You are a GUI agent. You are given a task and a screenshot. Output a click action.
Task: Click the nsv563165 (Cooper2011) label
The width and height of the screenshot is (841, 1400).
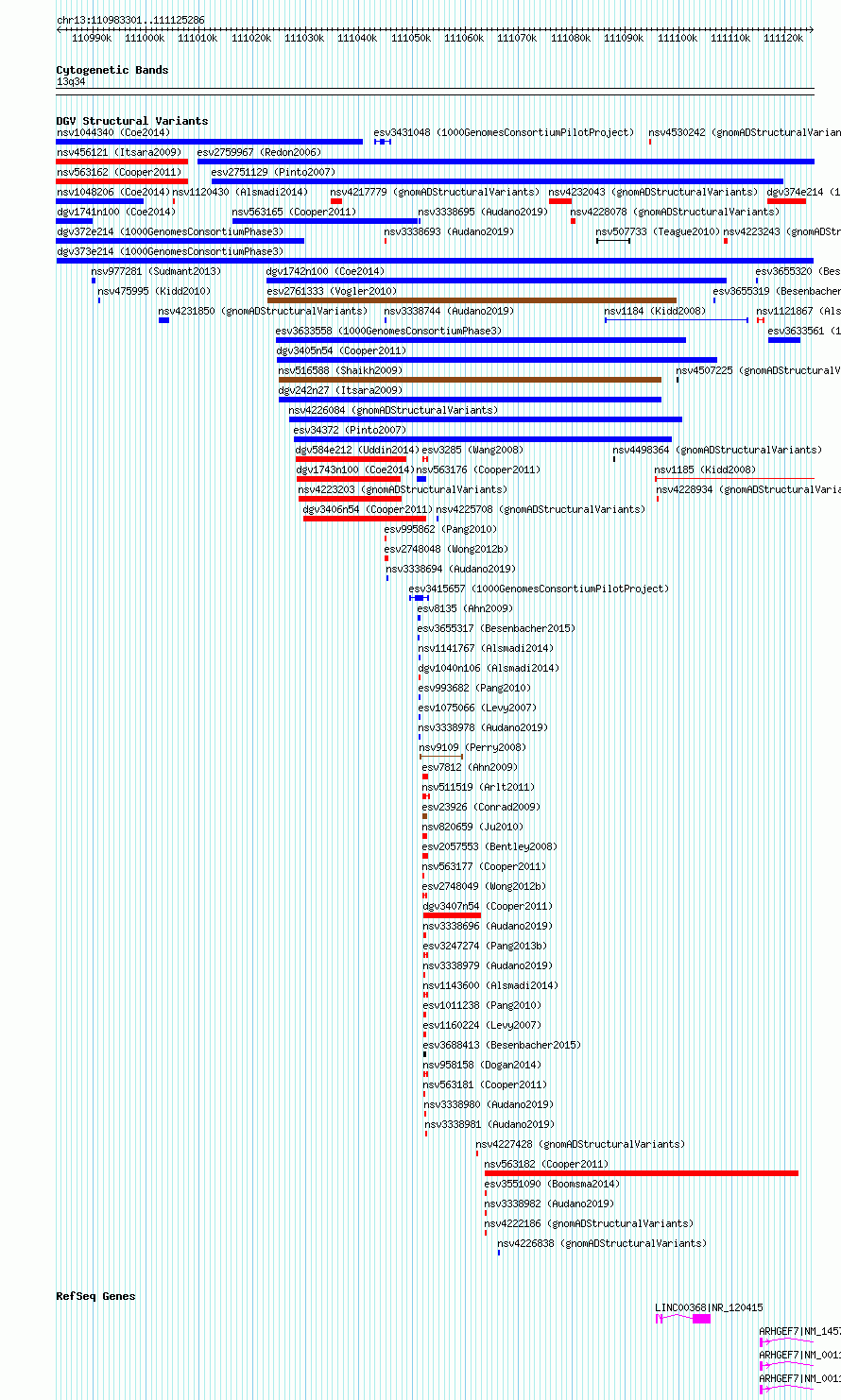coord(295,212)
